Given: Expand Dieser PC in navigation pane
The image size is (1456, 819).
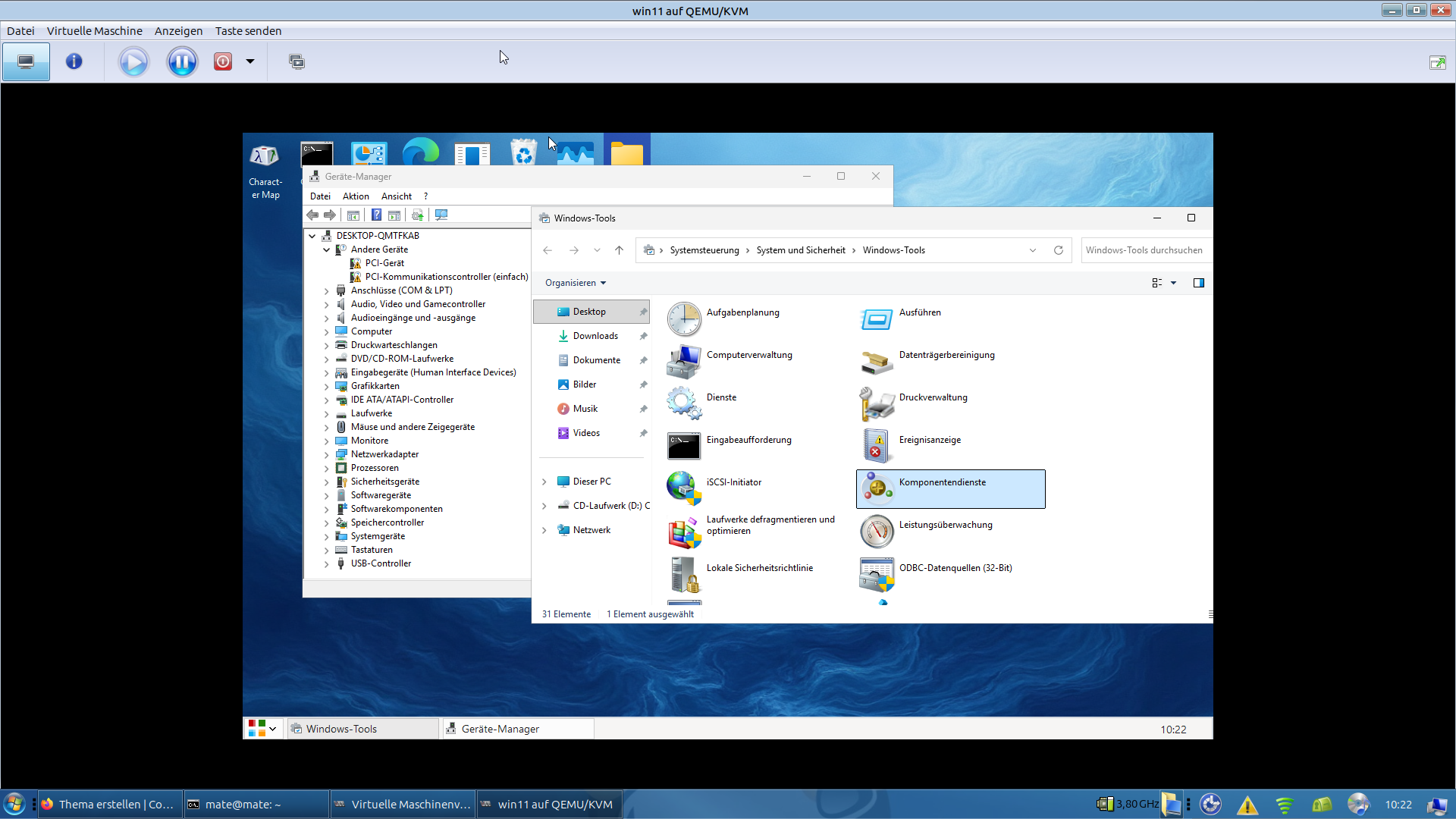Looking at the screenshot, I should coord(544,482).
